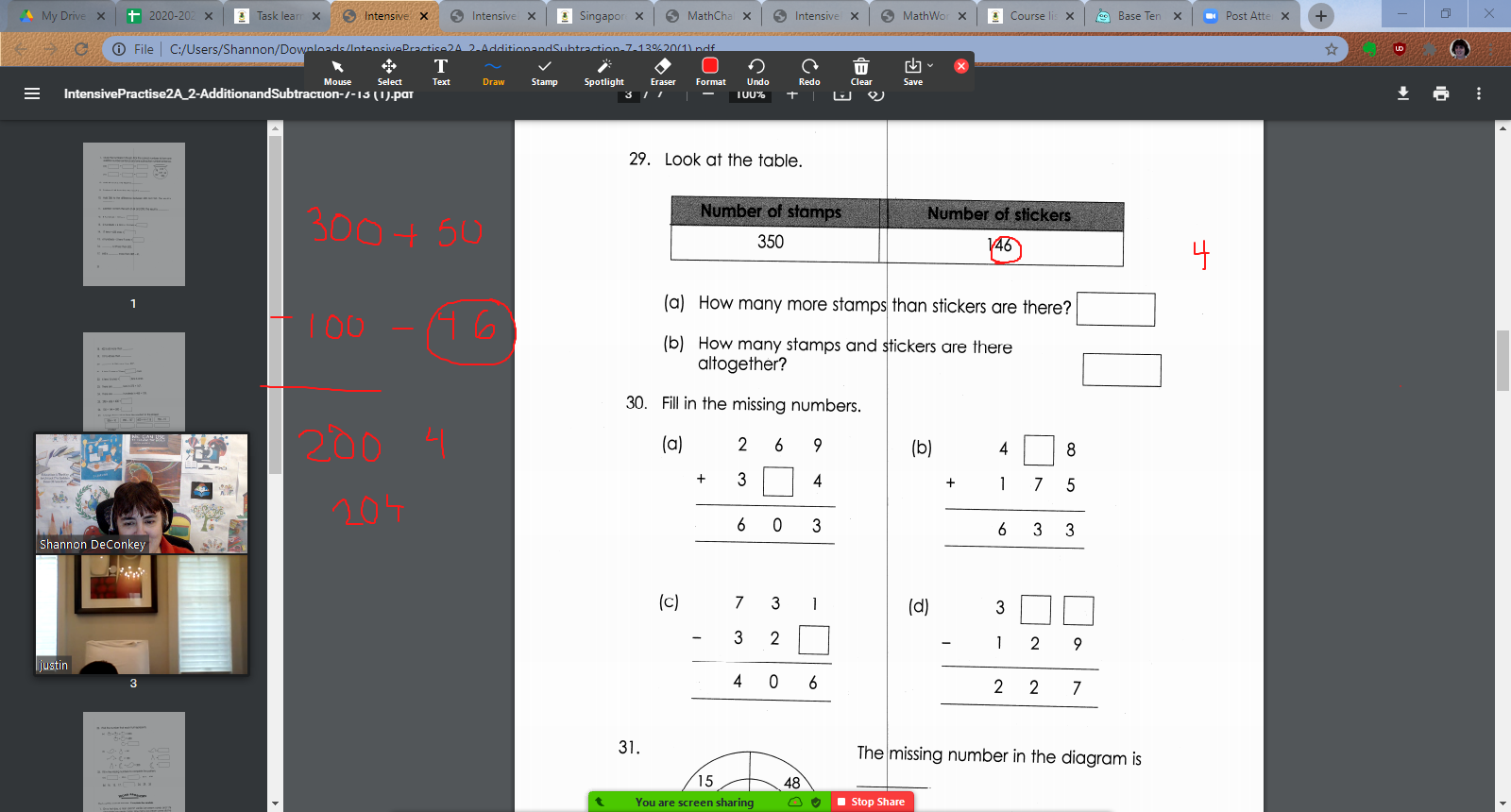Screen dimensions: 1511x812
Task: Open the red Format color option
Action: (x=710, y=72)
